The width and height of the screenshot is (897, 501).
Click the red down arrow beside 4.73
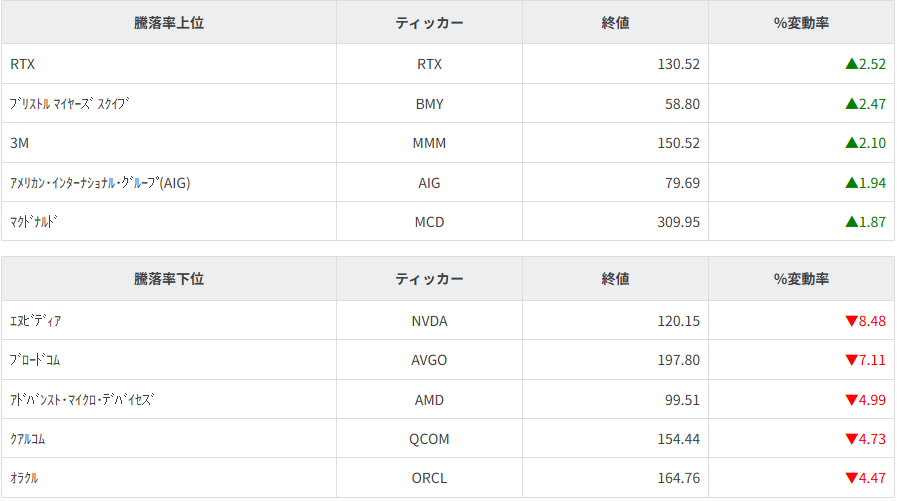[x=851, y=439]
